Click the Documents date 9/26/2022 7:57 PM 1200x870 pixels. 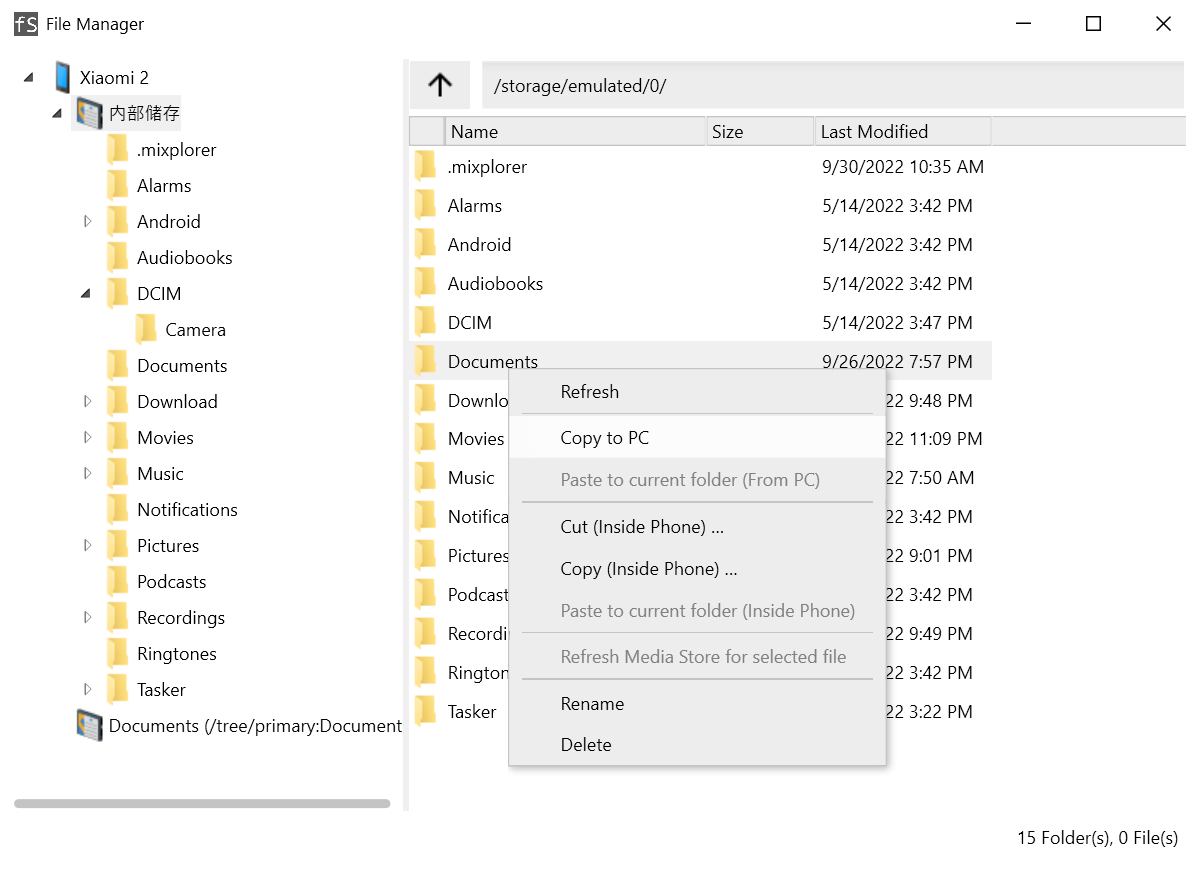click(897, 361)
